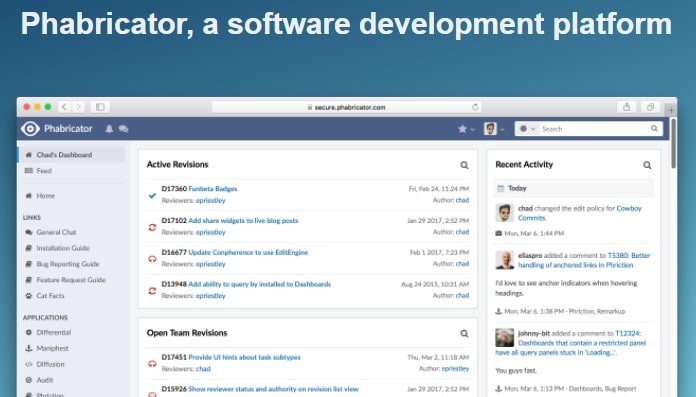
Task: Click johnny-bit's avatar in Recent Activity
Action: [505, 338]
